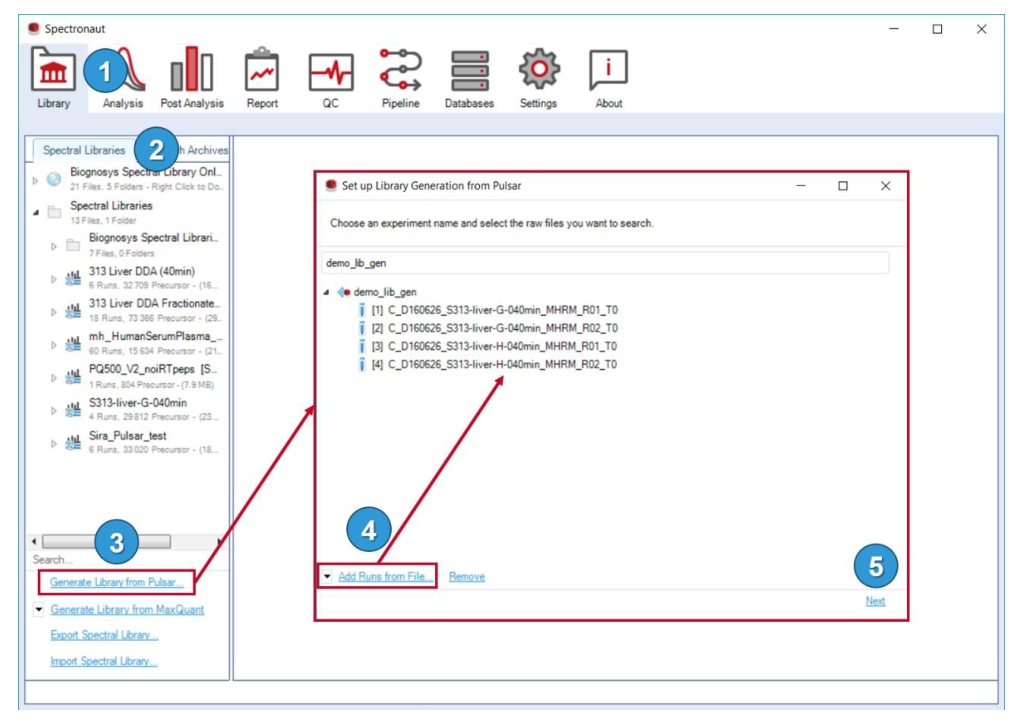The height and width of the screenshot is (724, 1023).
Task: Click Generate Library from MaxQuant link
Action: pos(127,610)
